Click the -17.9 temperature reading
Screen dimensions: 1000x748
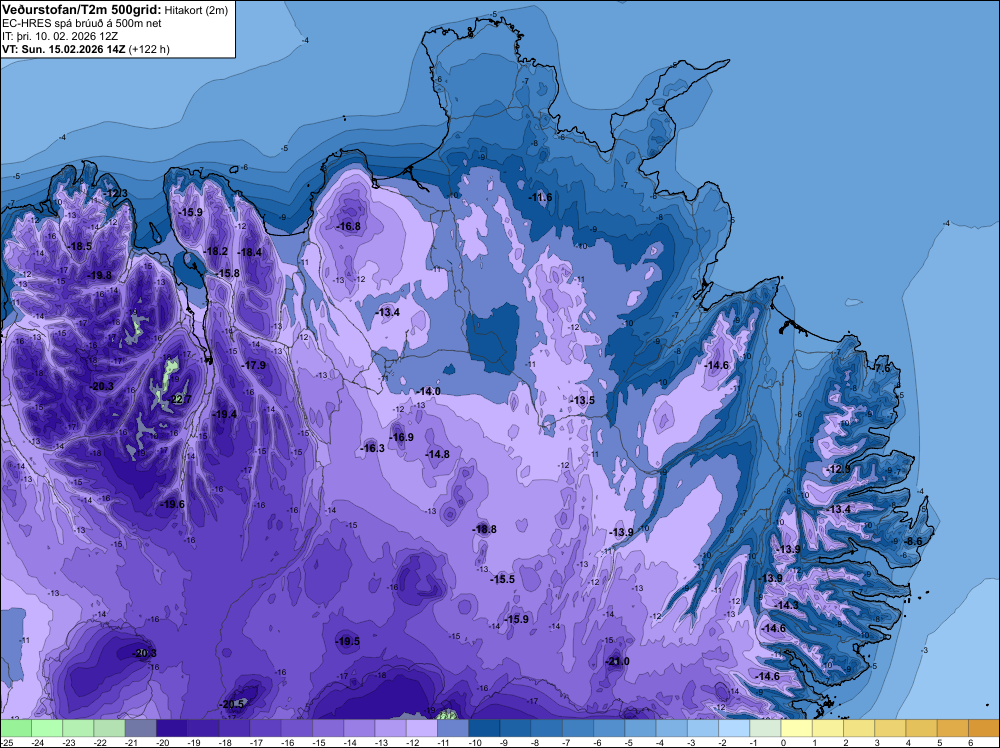coord(254,365)
